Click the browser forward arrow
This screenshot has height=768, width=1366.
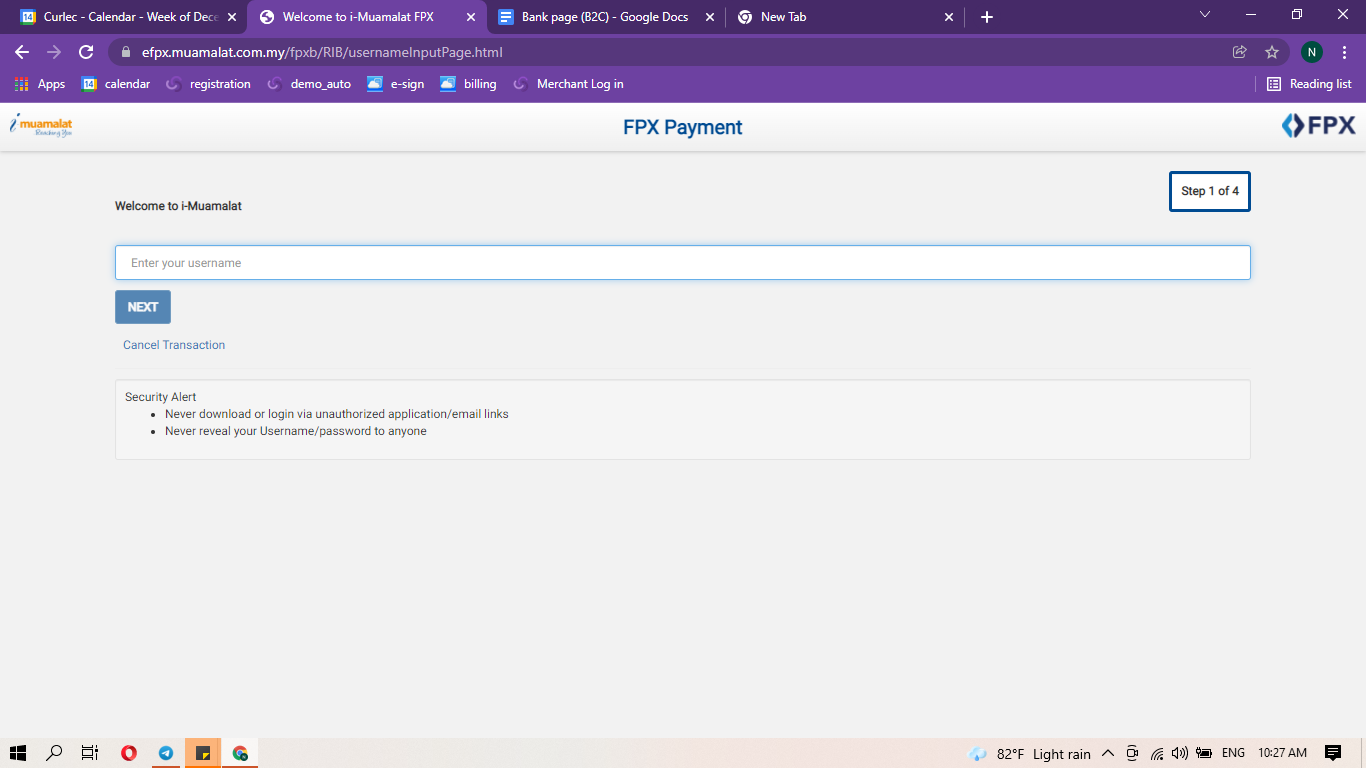click(54, 52)
